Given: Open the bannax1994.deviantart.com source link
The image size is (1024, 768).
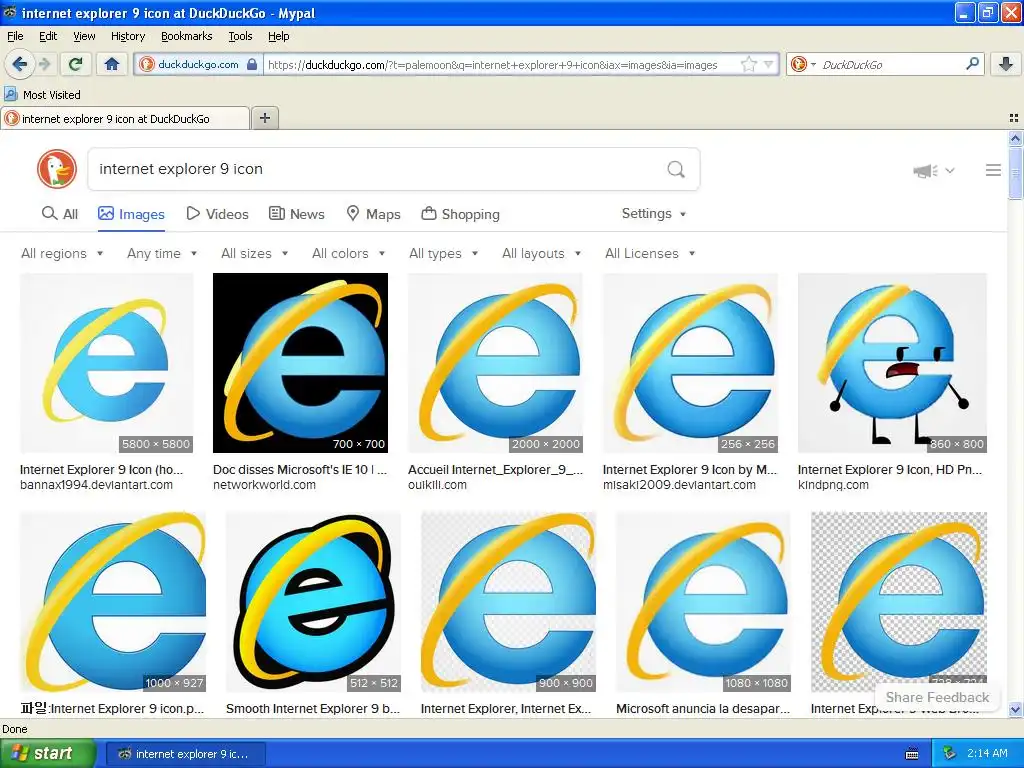Looking at the screenshot, I should point(96,485).
